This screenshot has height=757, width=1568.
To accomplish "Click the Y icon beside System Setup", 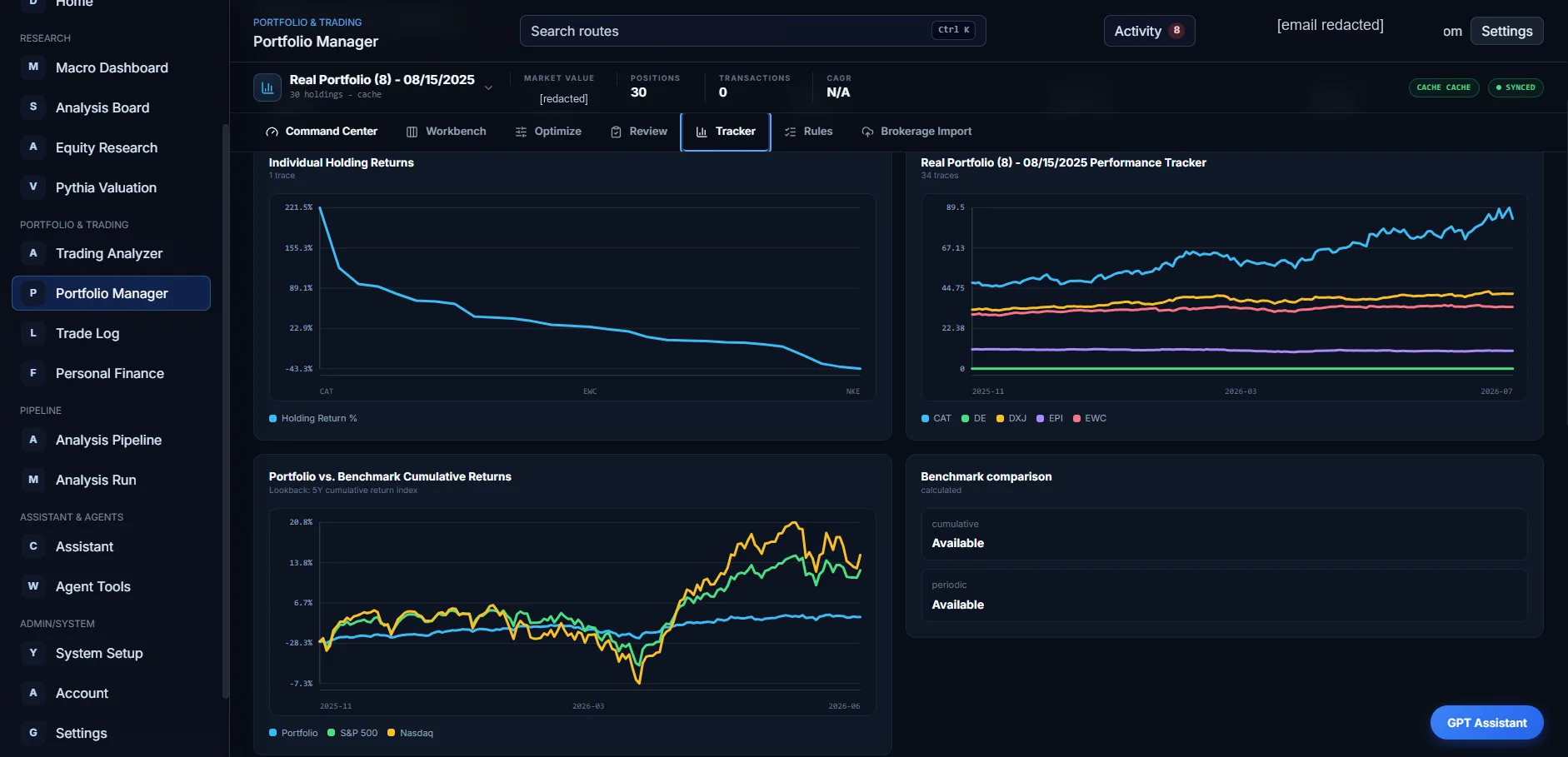I will coord(33,653).
